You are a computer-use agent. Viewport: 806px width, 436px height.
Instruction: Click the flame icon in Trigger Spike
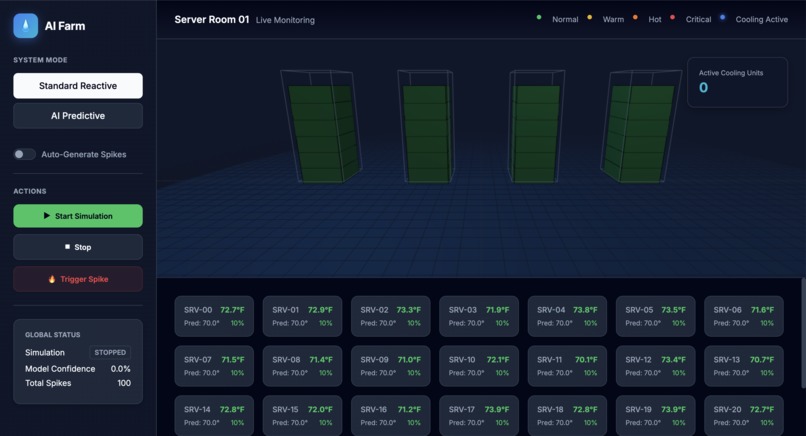pos(52,279)
